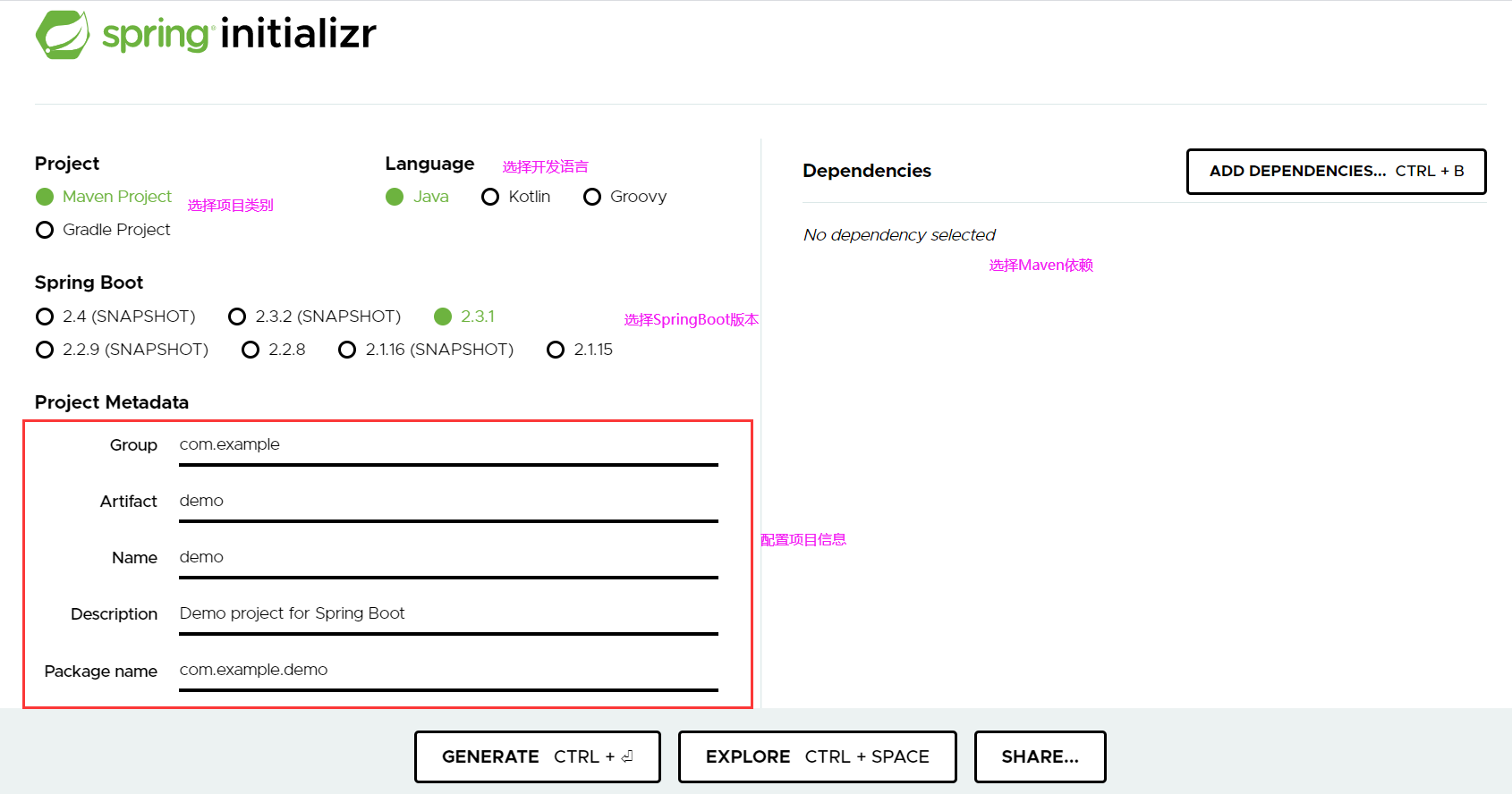
Task: Select Spring Boot 2.4 (SNAPSHOT)
Action: [x=115, y=317]
